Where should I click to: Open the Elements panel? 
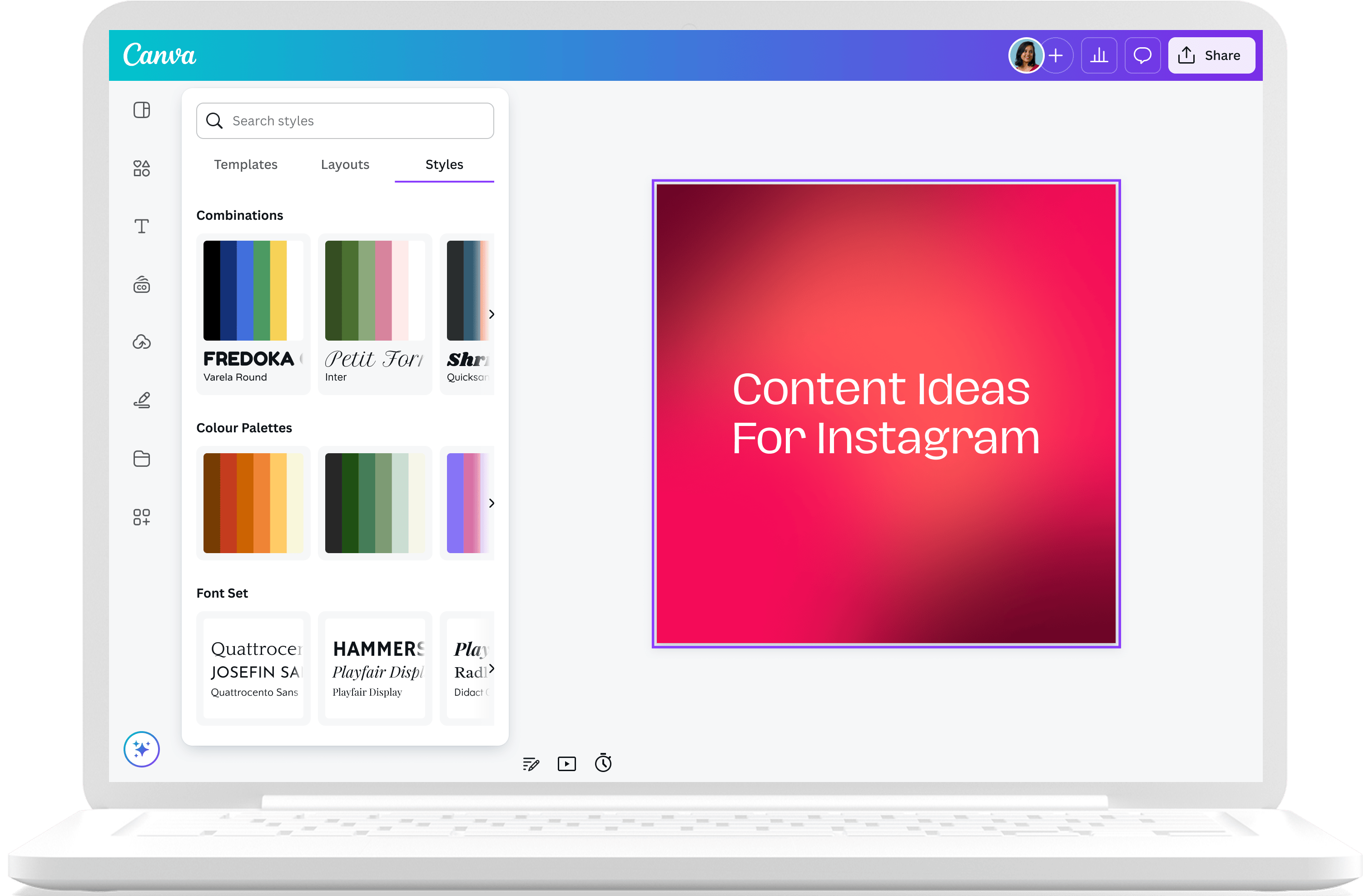[141, 168]
